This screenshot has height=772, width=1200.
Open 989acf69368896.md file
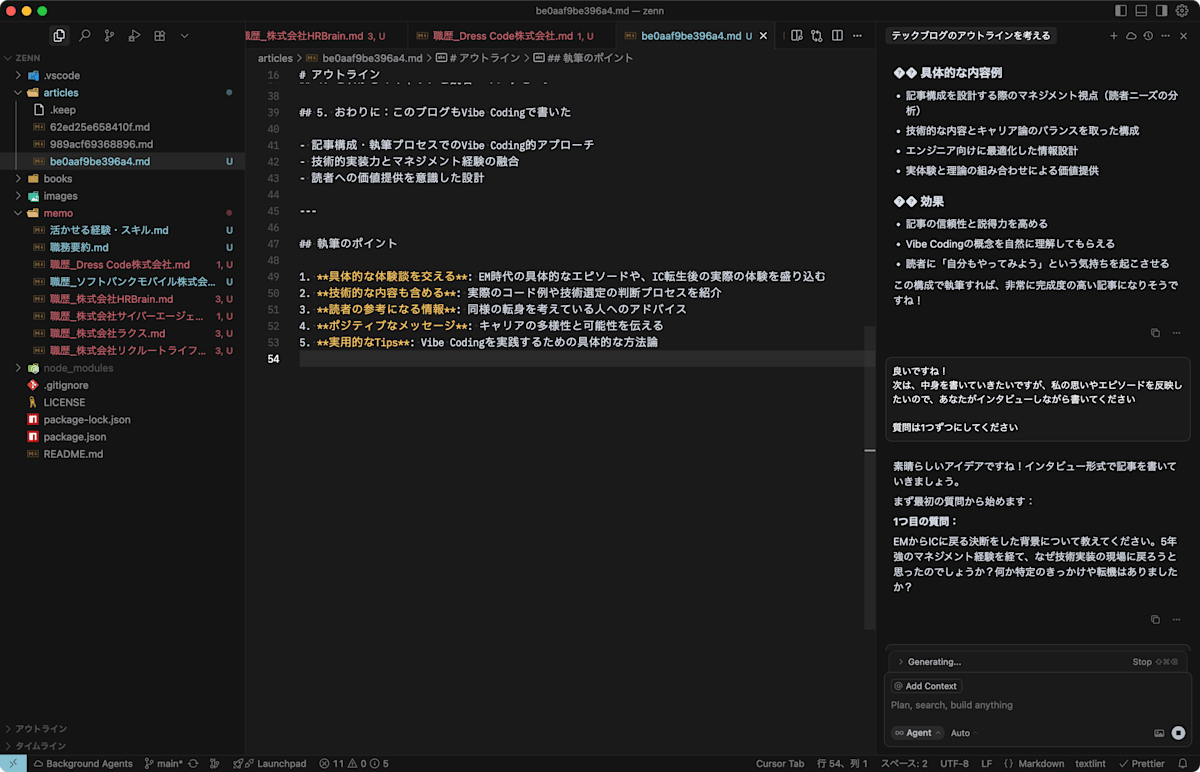point(122,144)
